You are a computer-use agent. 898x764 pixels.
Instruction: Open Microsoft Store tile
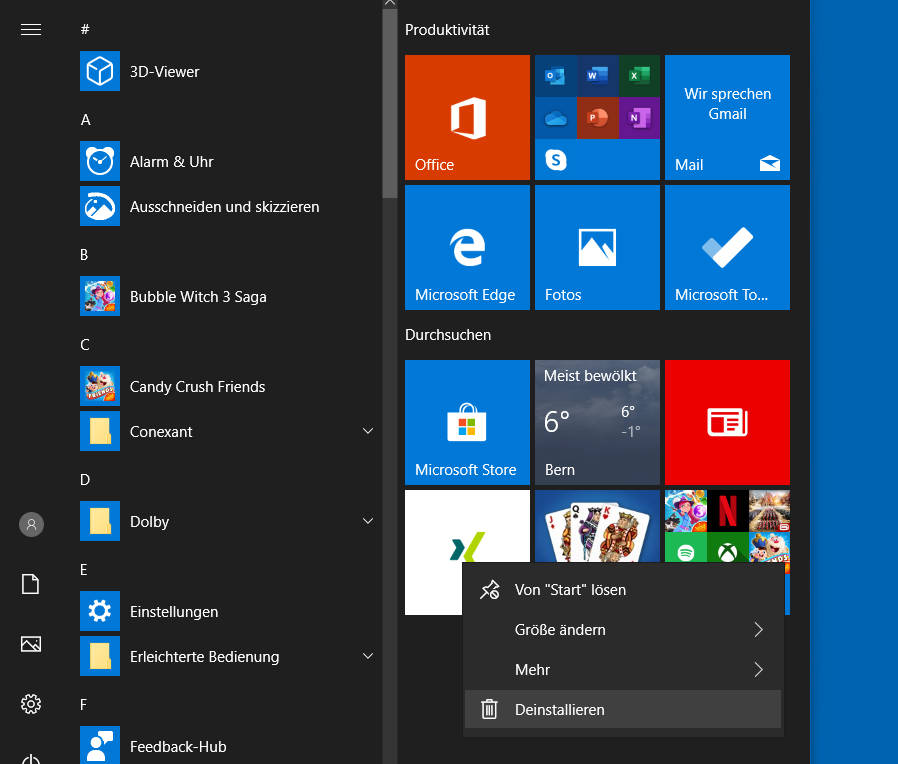(467, 422)
